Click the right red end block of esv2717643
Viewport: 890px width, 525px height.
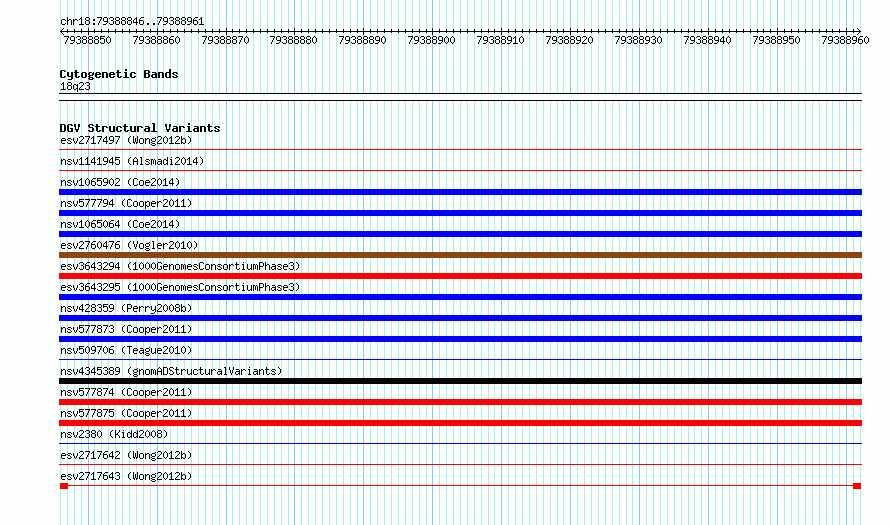tap(857, 486)
